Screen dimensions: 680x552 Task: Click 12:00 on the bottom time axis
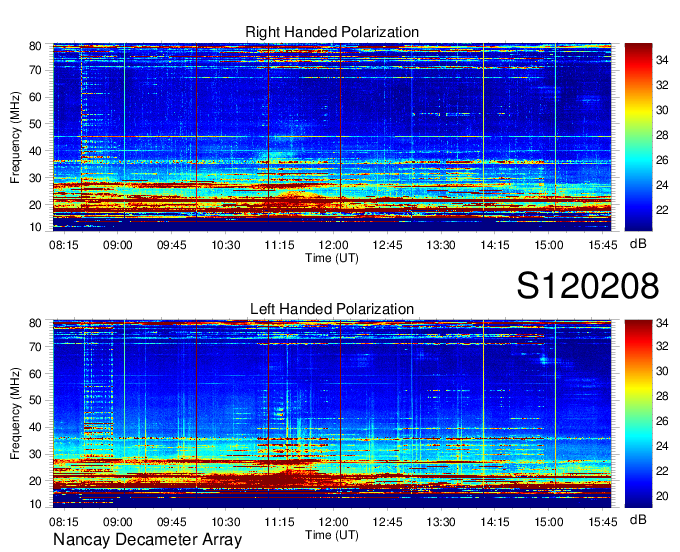point(333,522)
